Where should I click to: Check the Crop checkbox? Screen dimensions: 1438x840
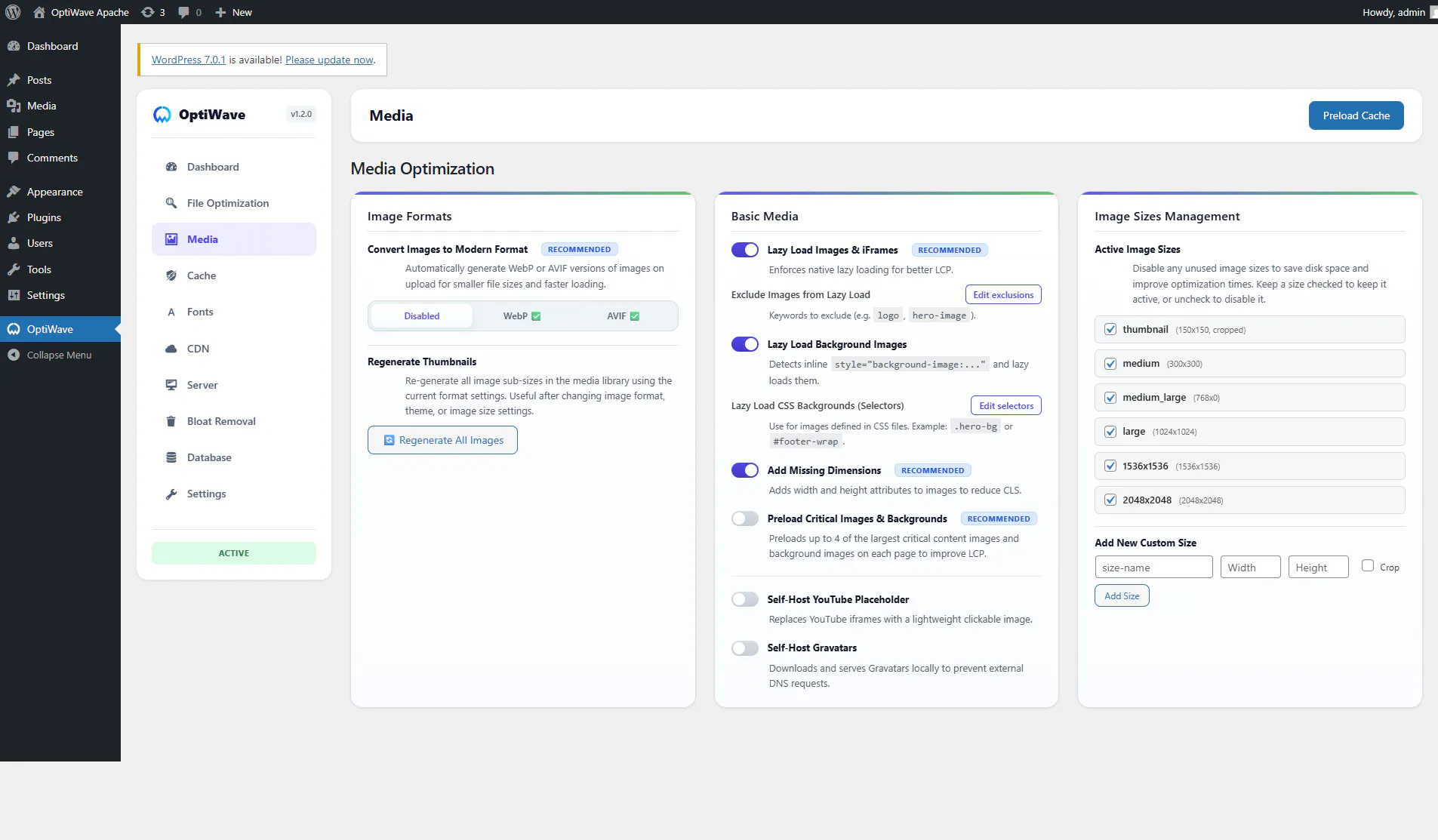pyautogui.click(x=1368, y=565)
